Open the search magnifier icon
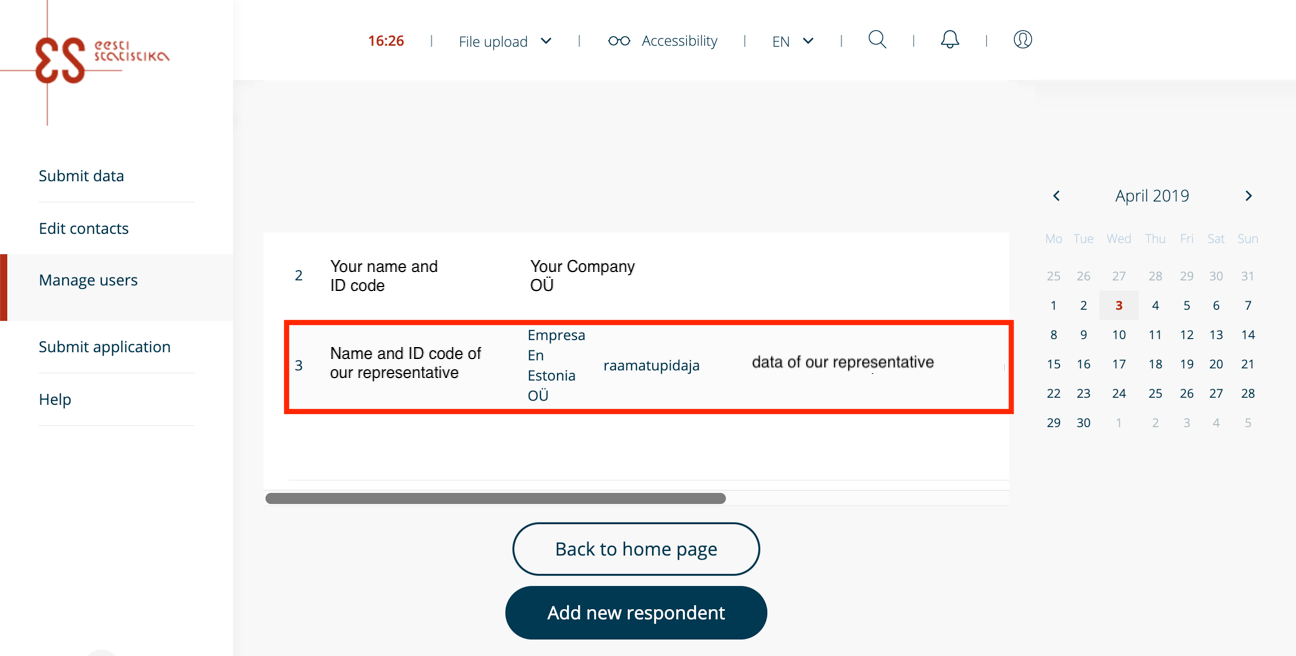1296x656 pixels. tap(877, 40)
